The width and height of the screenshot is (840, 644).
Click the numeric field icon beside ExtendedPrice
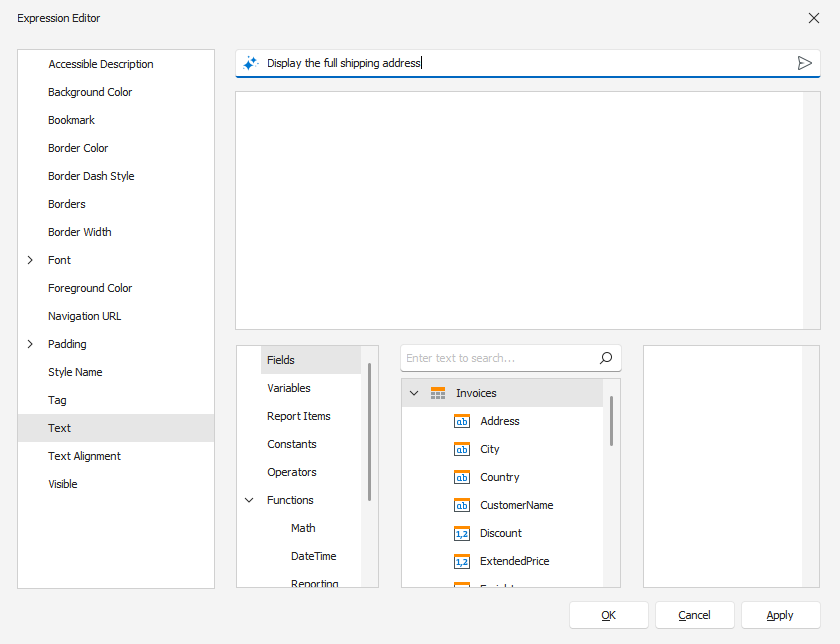click(x=463, y=561)
